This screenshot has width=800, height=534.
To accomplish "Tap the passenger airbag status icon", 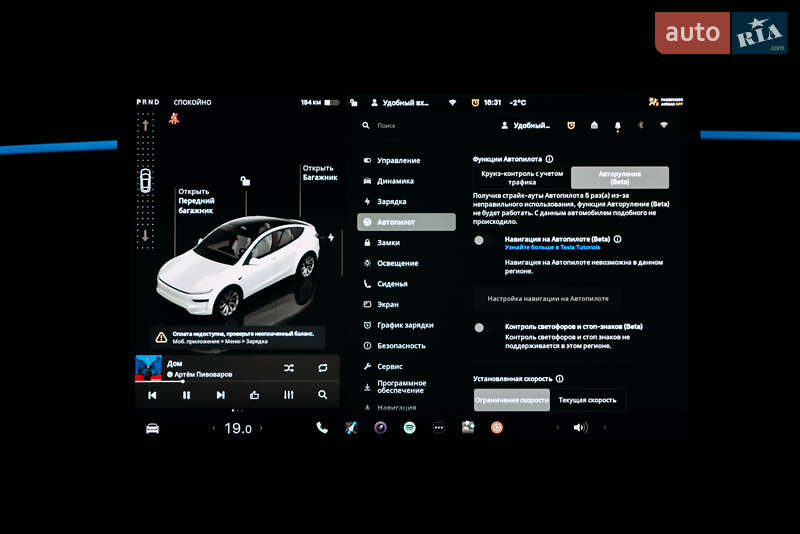I will pos(666,102).
